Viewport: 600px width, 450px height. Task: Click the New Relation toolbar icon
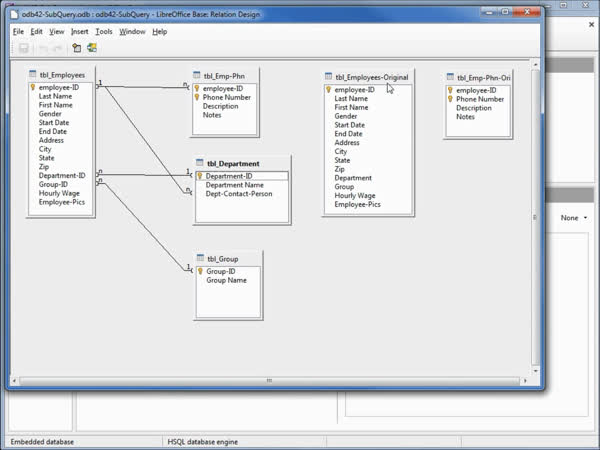click(92, 48)
